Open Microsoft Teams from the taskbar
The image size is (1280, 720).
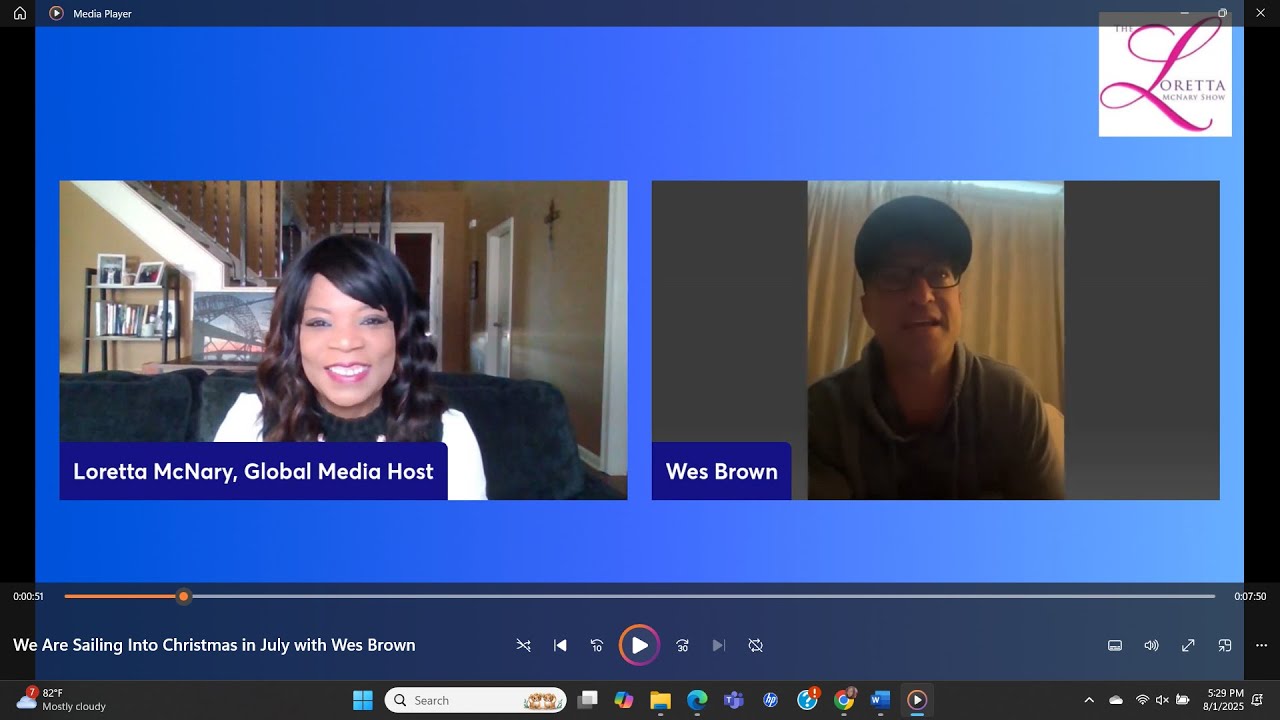[734, 700]
